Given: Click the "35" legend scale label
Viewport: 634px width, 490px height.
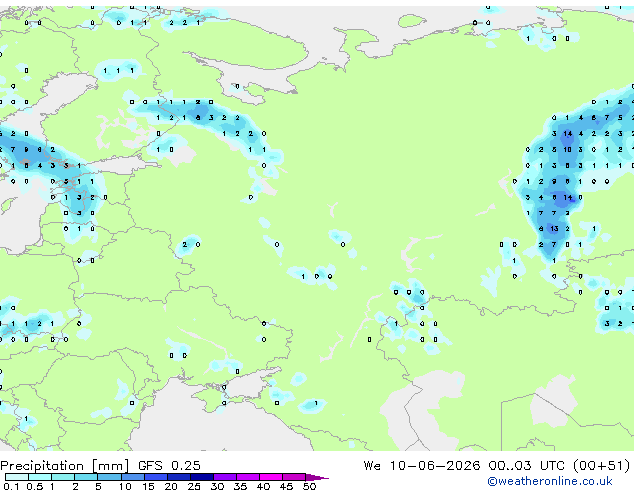Looking at the screenshot, I should pyautogui.click(x=240, y=486).
